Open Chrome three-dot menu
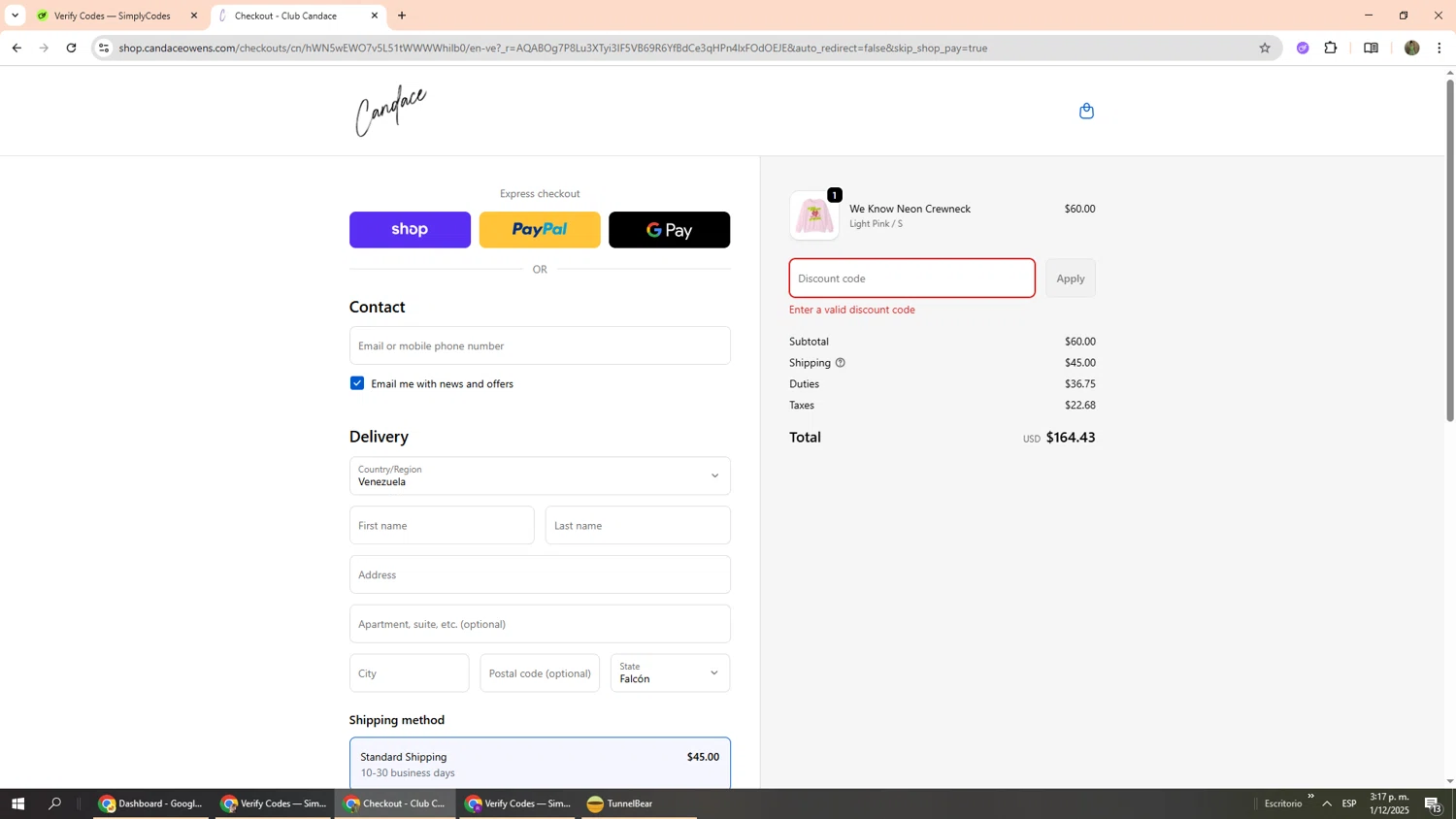The height and width of the screenshot is (819, 1456). (x=1439, y=48)
